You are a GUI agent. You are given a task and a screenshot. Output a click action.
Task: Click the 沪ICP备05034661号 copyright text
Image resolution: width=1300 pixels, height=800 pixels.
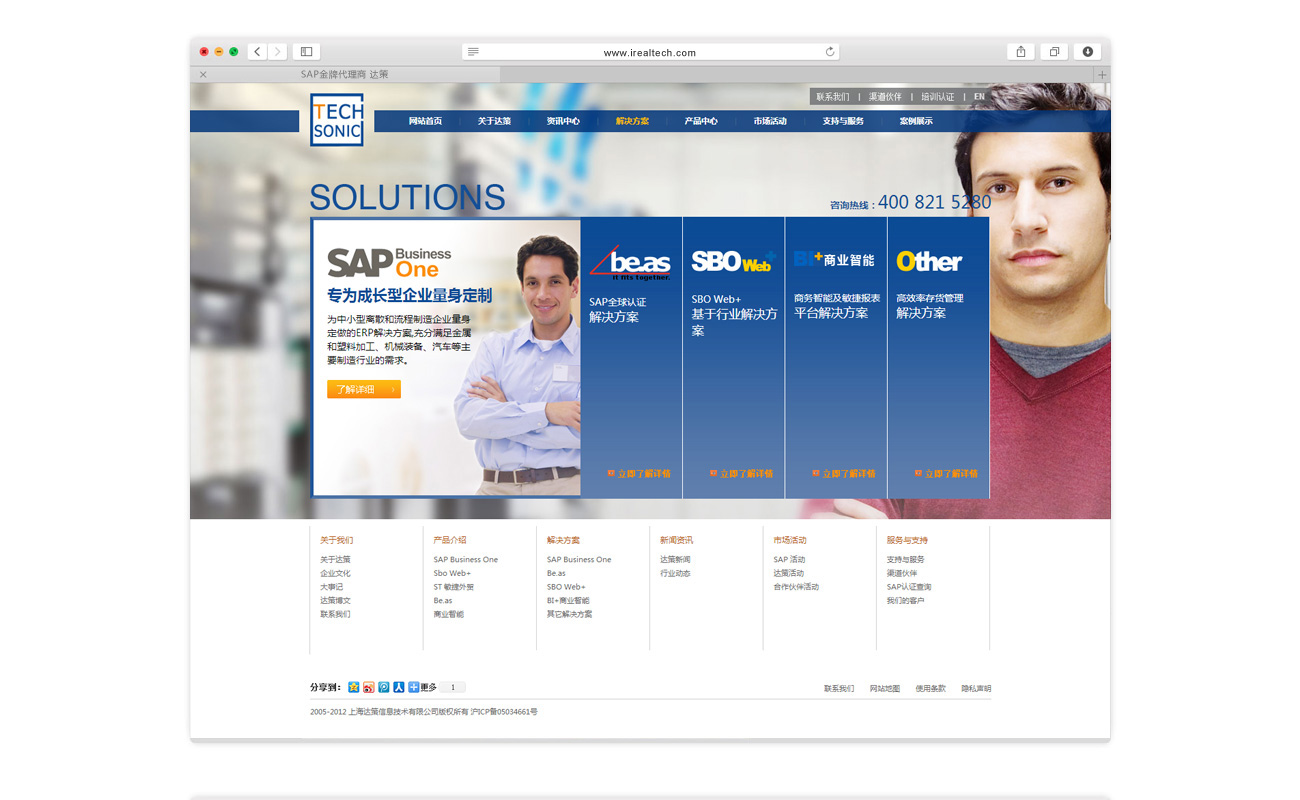pyautogui.click(x=504, y=712)
